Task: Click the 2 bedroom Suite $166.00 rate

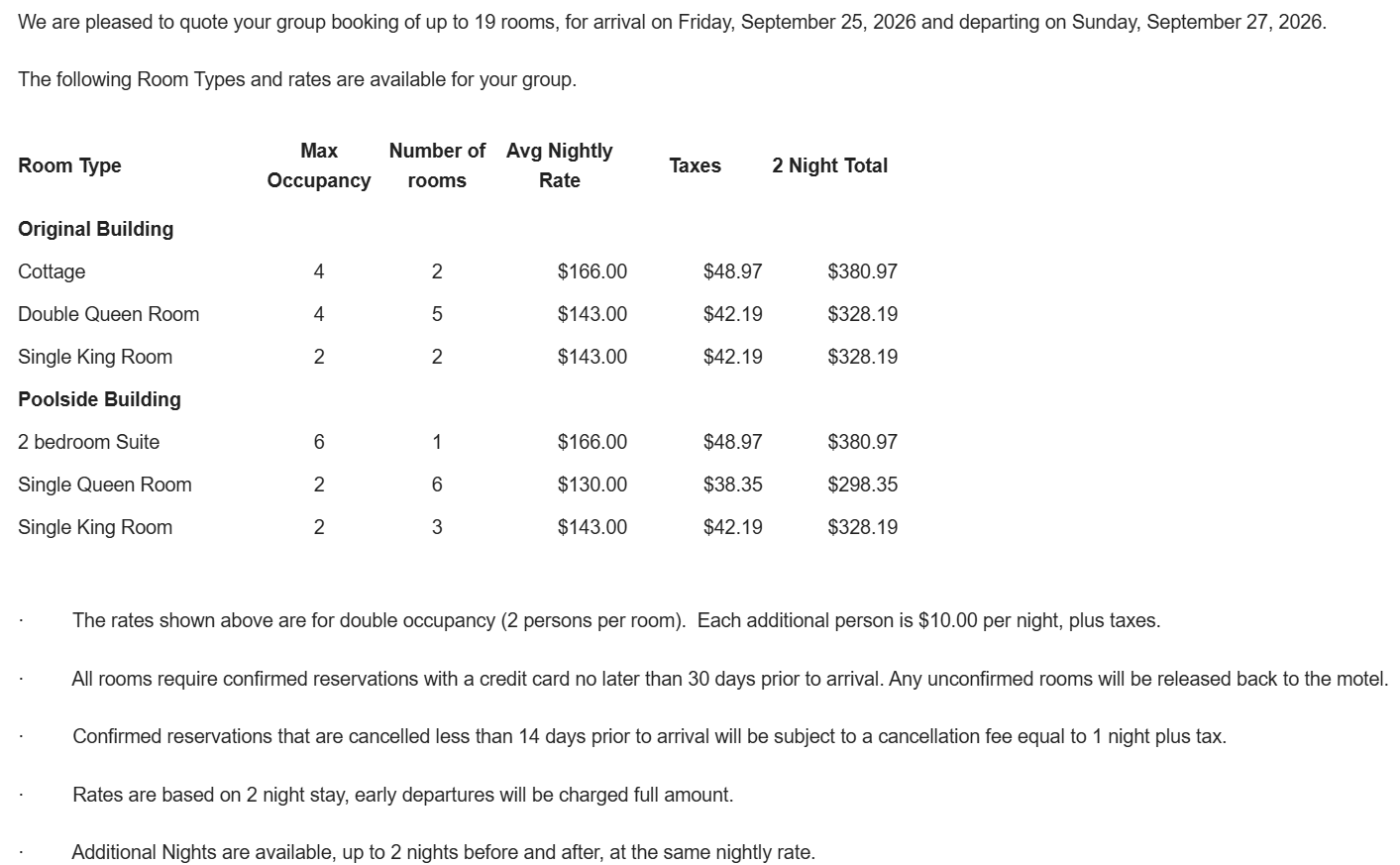Action: [x=592, y=442]
